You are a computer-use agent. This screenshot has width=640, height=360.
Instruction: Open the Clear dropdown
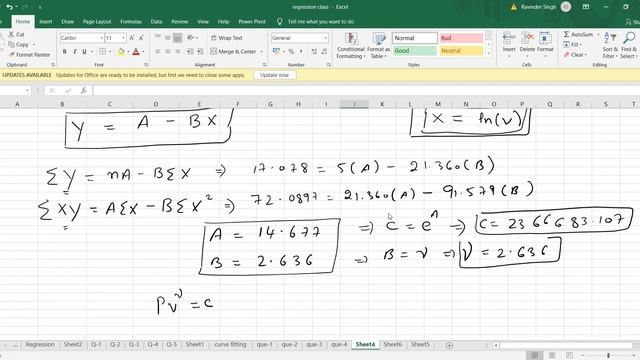pos(575,55)
